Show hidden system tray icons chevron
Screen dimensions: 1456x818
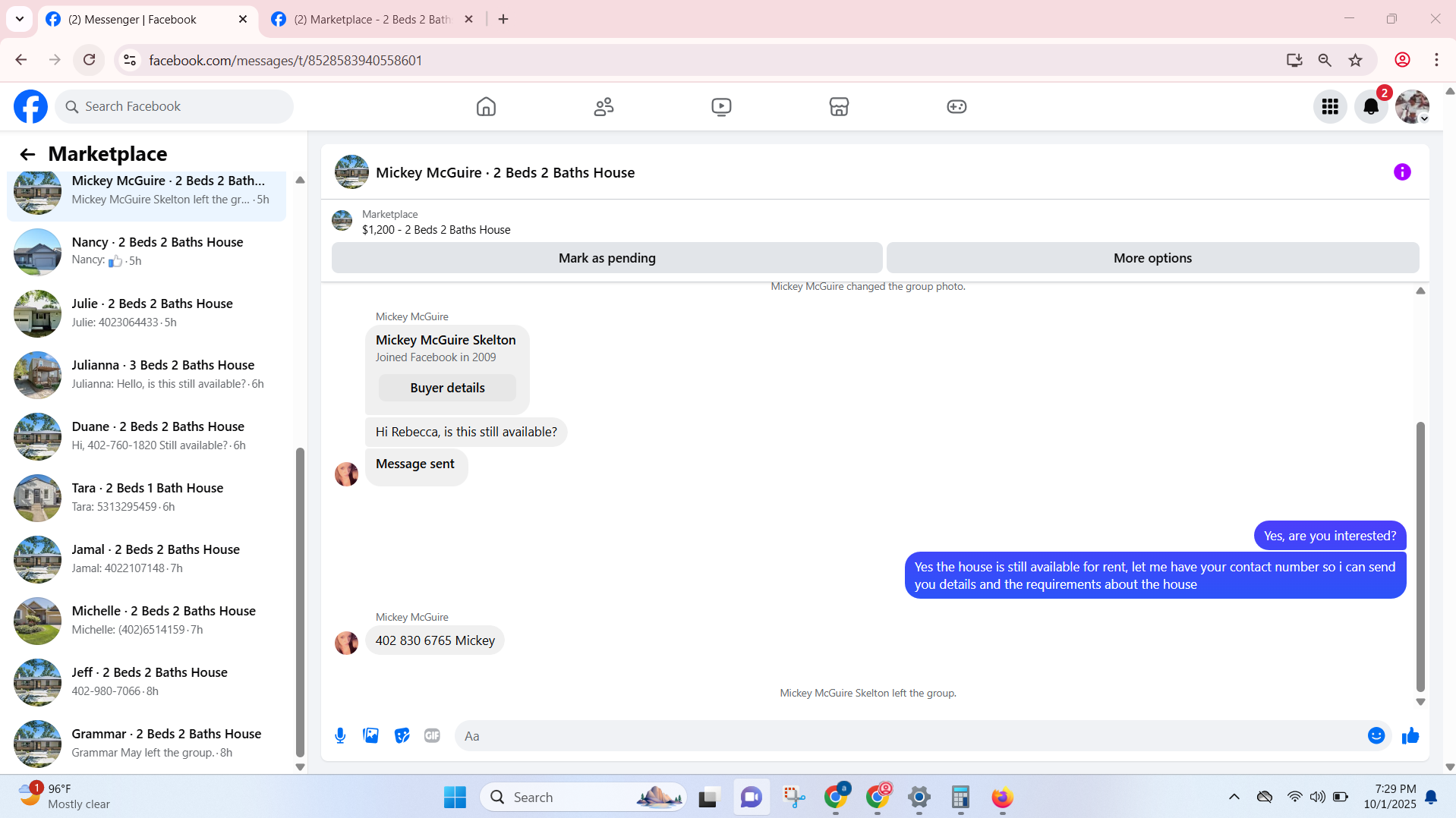(1234, 797)
